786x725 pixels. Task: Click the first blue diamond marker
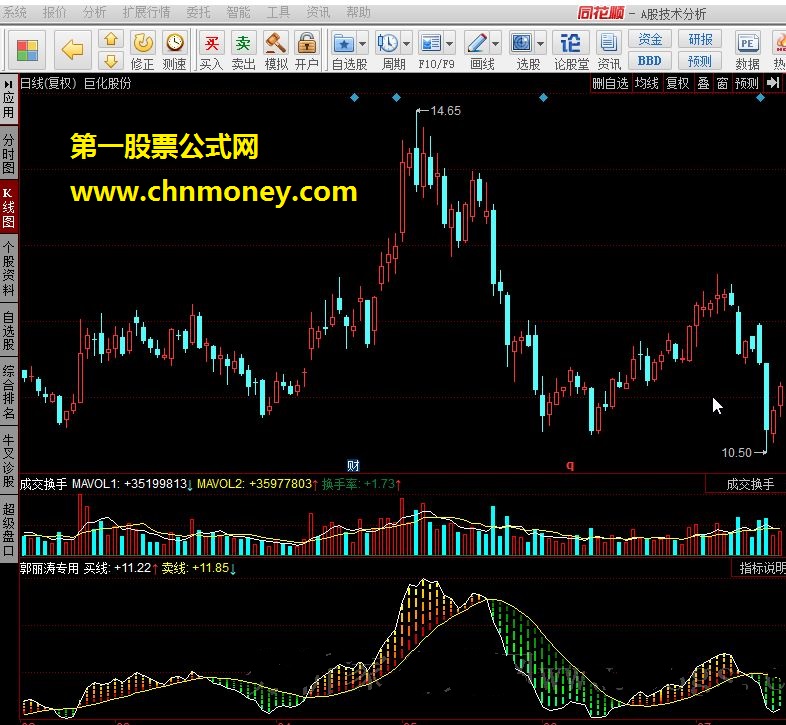tap(354, 98)
